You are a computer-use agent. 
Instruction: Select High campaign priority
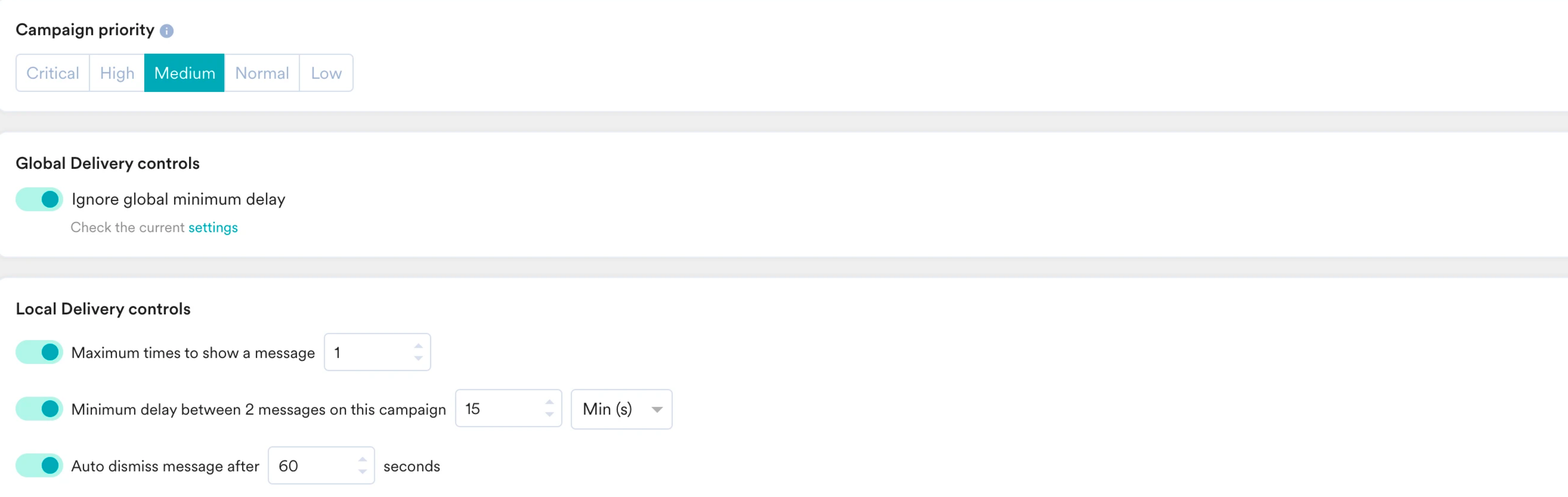[117, 73]
